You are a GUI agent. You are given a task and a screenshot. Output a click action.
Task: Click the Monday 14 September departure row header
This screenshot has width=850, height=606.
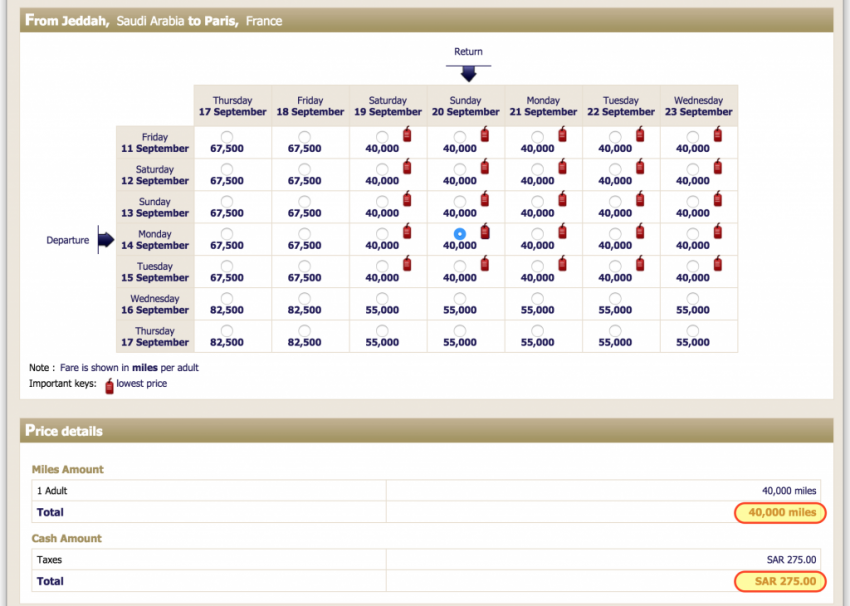154,240
